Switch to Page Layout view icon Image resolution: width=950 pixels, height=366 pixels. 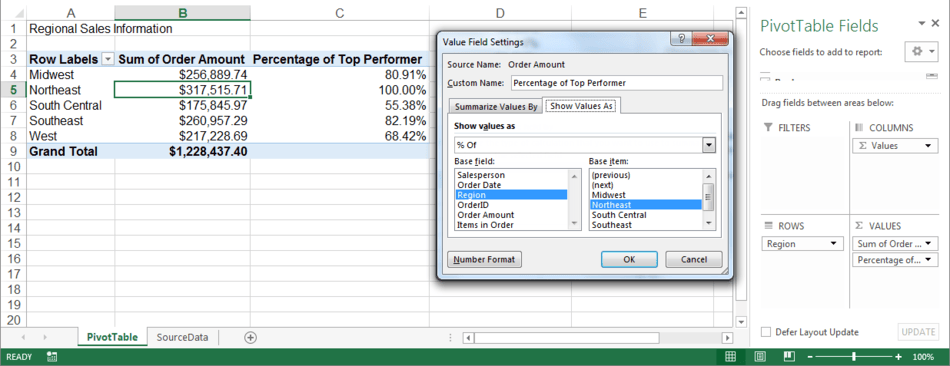(x=760, y=357)
